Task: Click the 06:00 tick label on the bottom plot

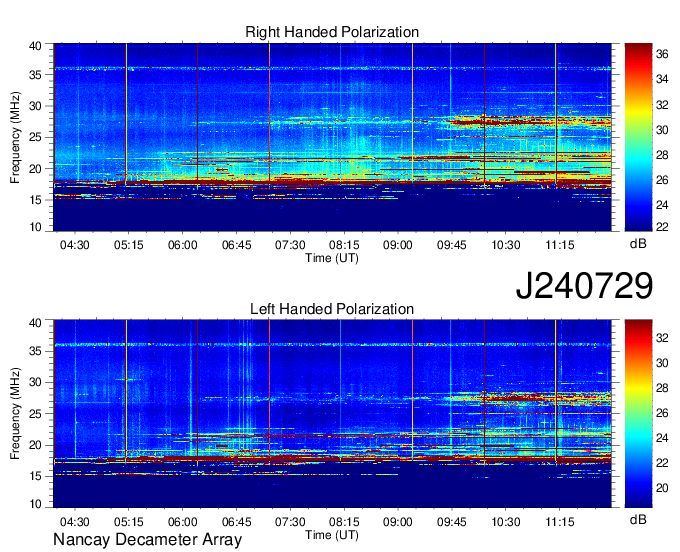Action: 183,522
